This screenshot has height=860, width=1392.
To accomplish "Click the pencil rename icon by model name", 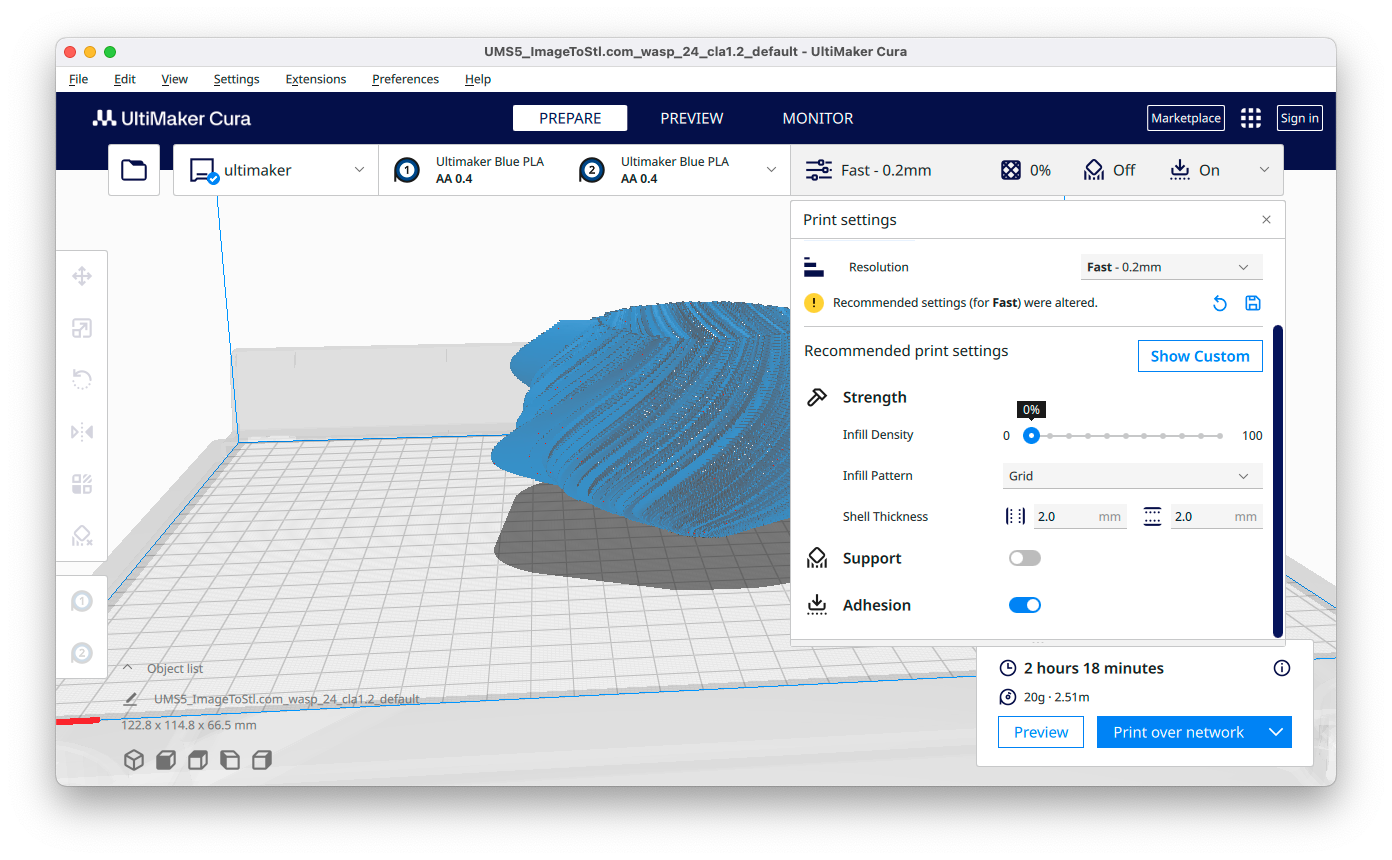I will tap(130, 700).
